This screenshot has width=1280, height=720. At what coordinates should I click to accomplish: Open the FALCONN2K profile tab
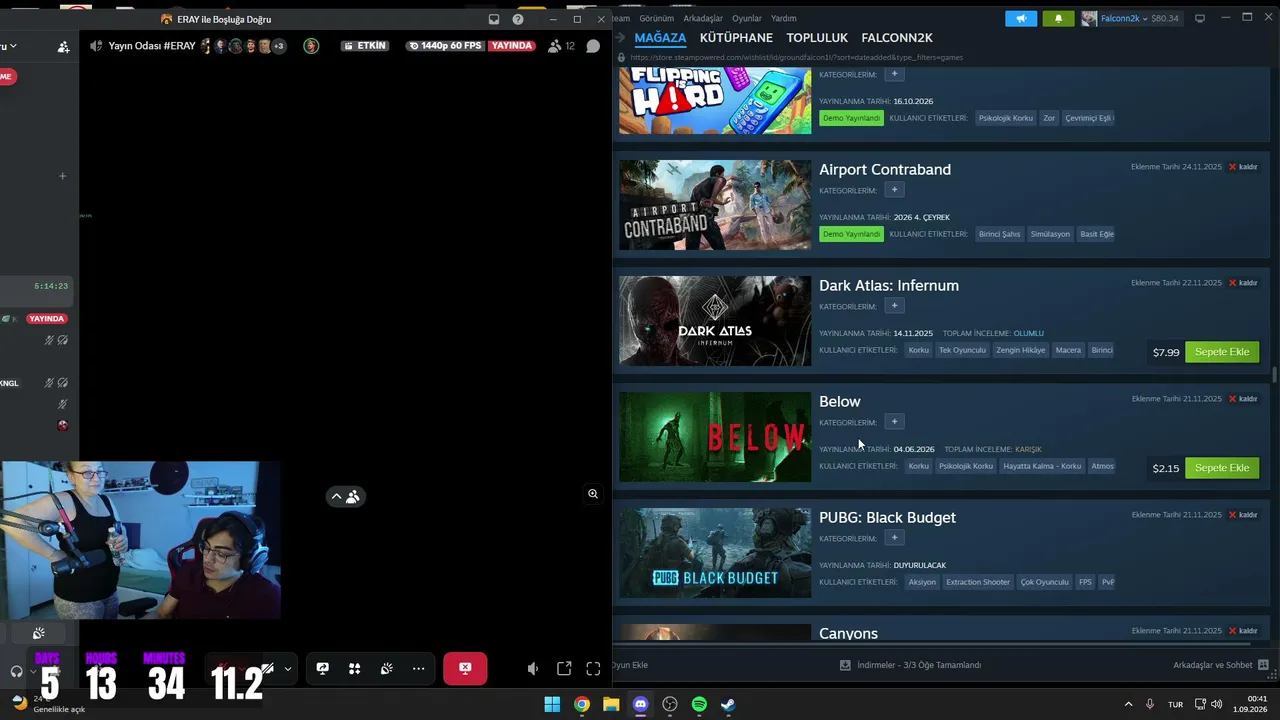click(x=897, y=38)
